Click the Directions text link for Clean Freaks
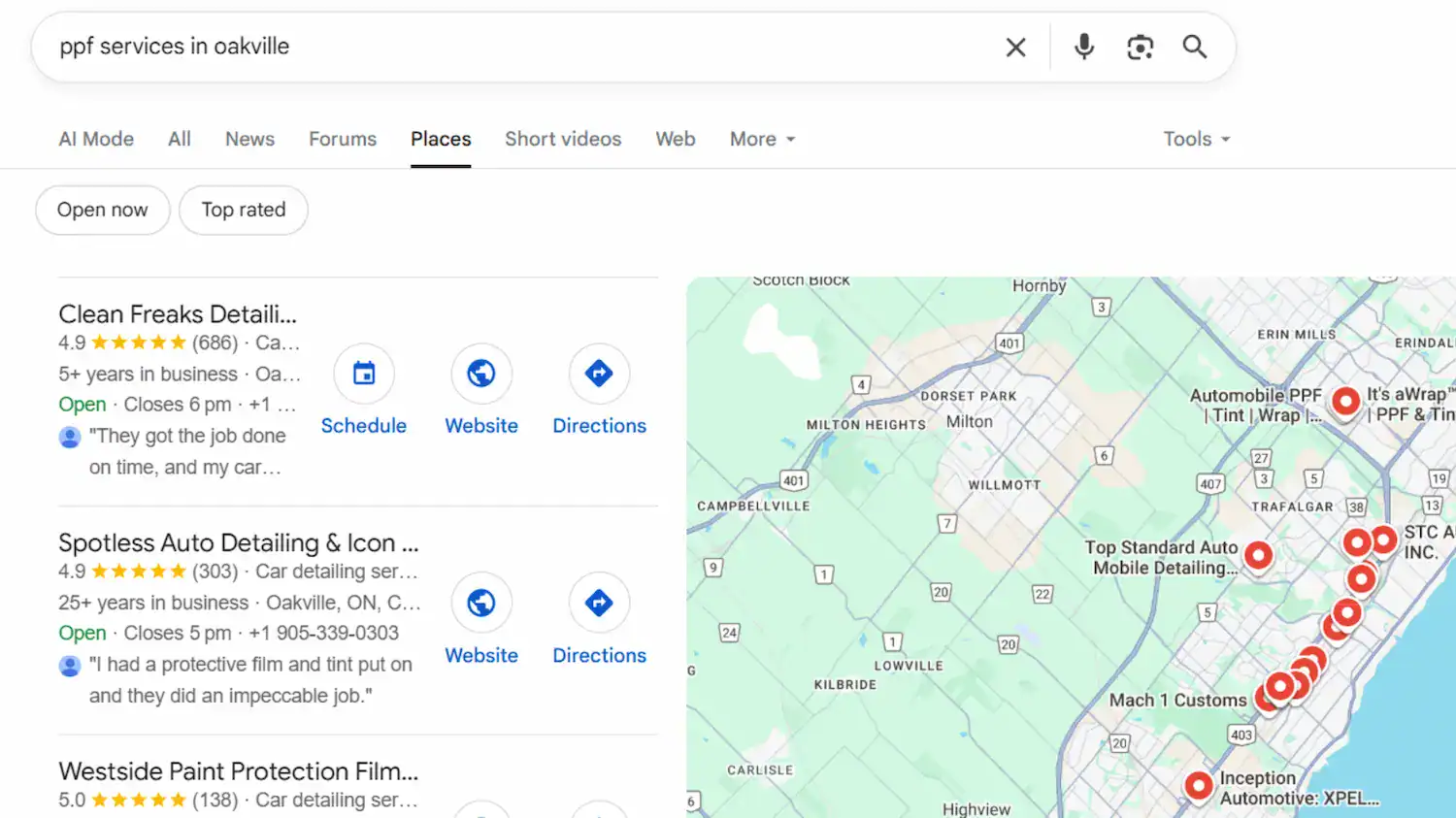Screen dimensions: 1456x818 click(599, 426)
